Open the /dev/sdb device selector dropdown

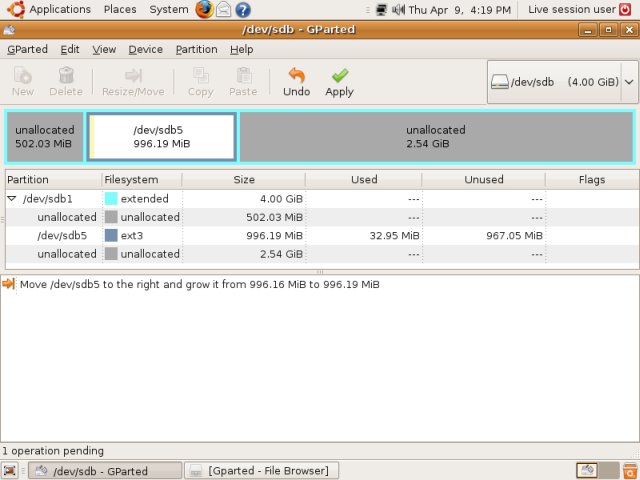point(563,82)
